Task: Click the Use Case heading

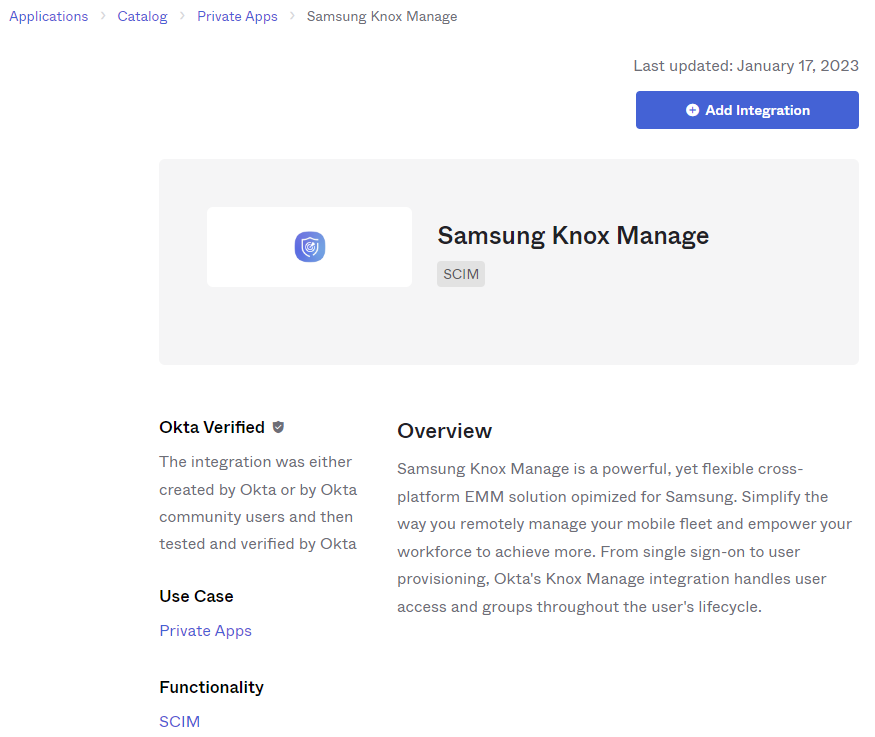Action: (196, 596)
